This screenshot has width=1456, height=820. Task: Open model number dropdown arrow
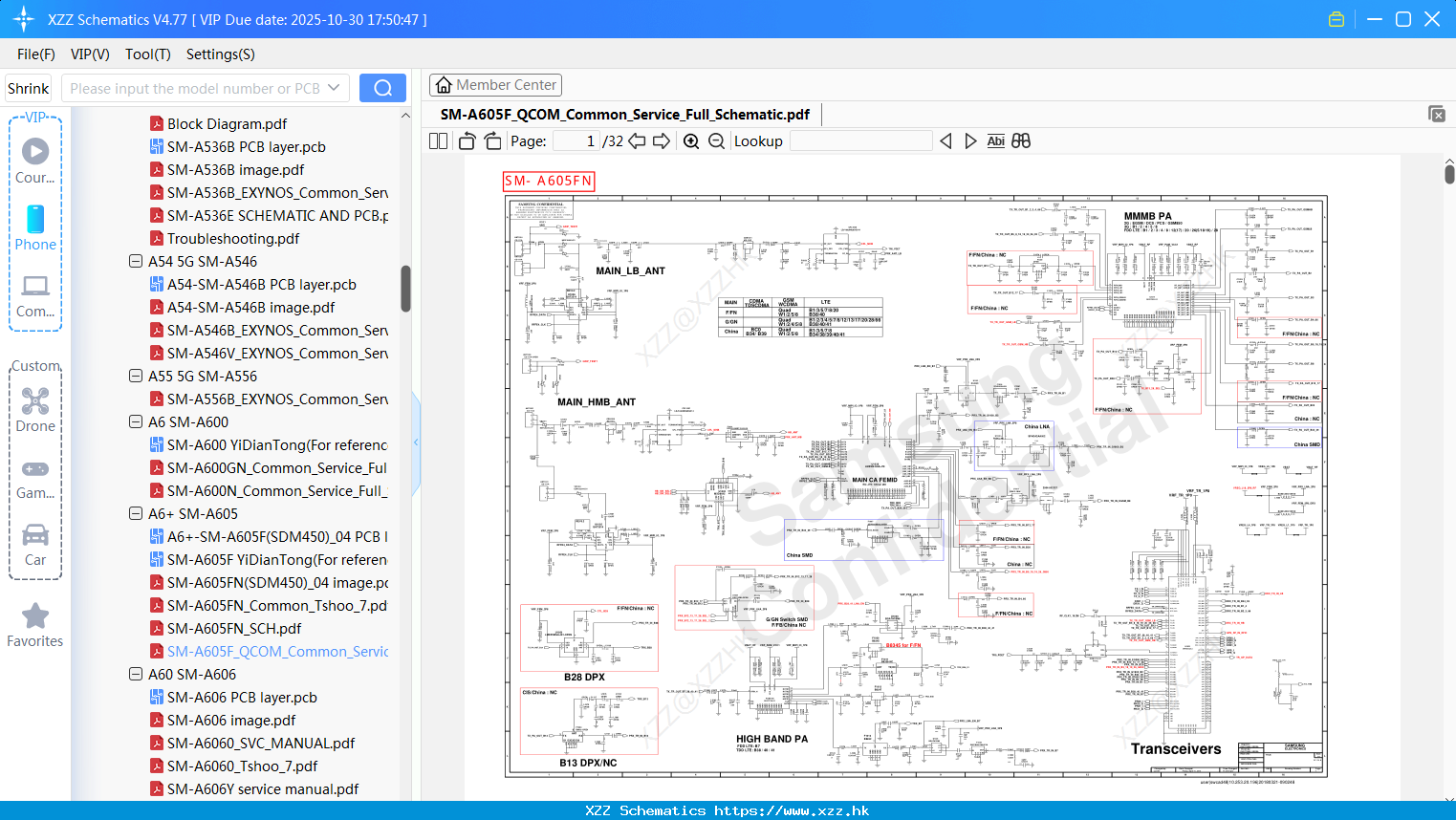334,88
